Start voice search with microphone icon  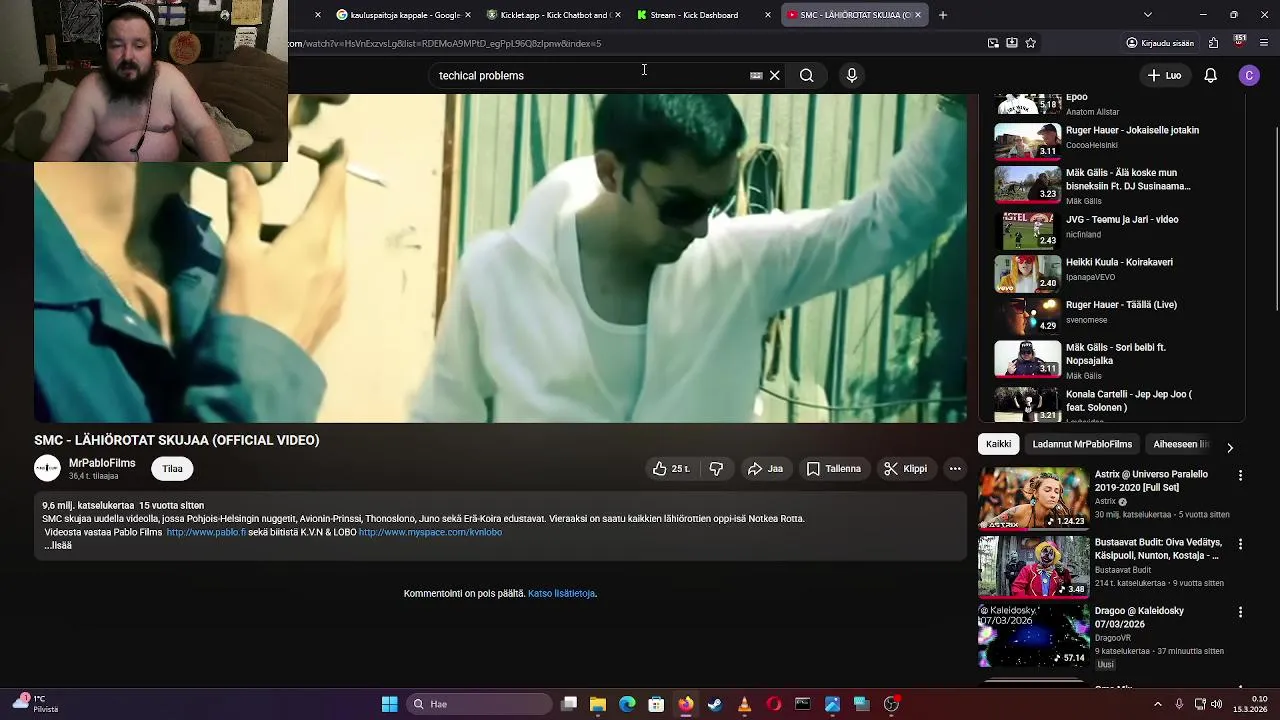coord(852,75)
